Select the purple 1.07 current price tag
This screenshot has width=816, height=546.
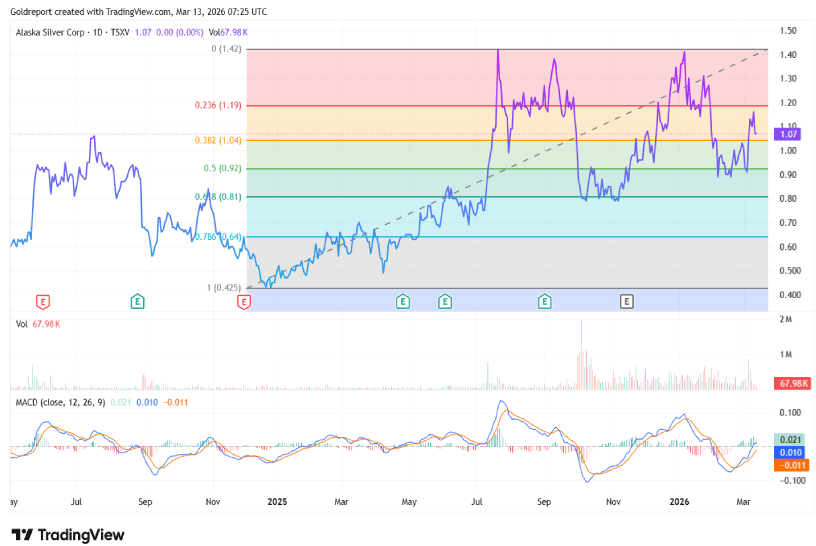pos(787,134)
